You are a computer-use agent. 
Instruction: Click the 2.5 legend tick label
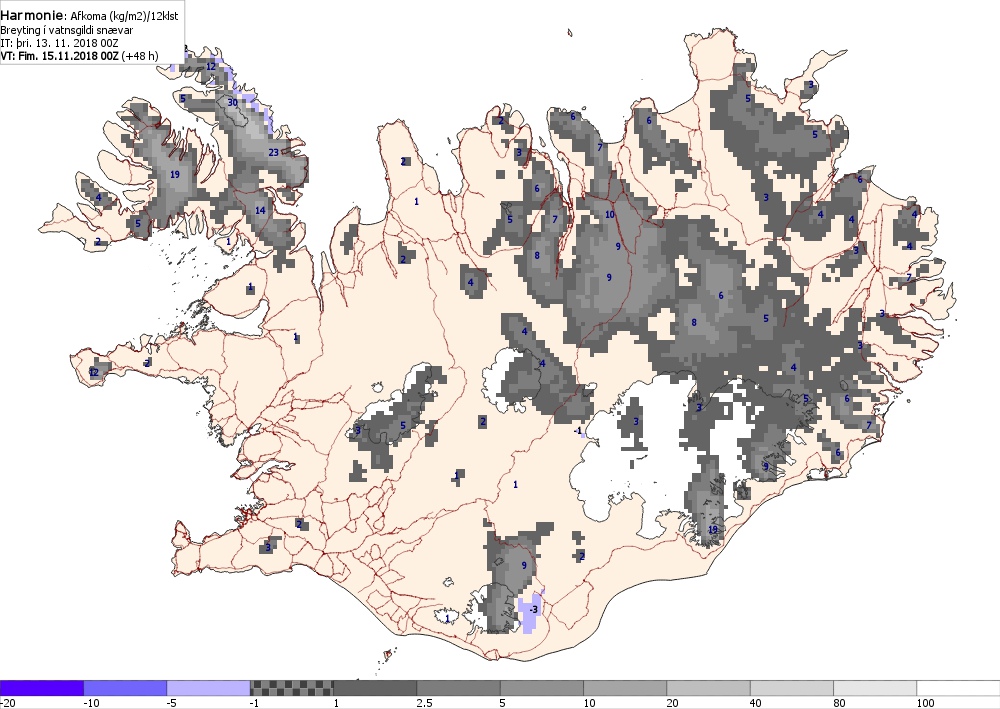pos(424,703)
